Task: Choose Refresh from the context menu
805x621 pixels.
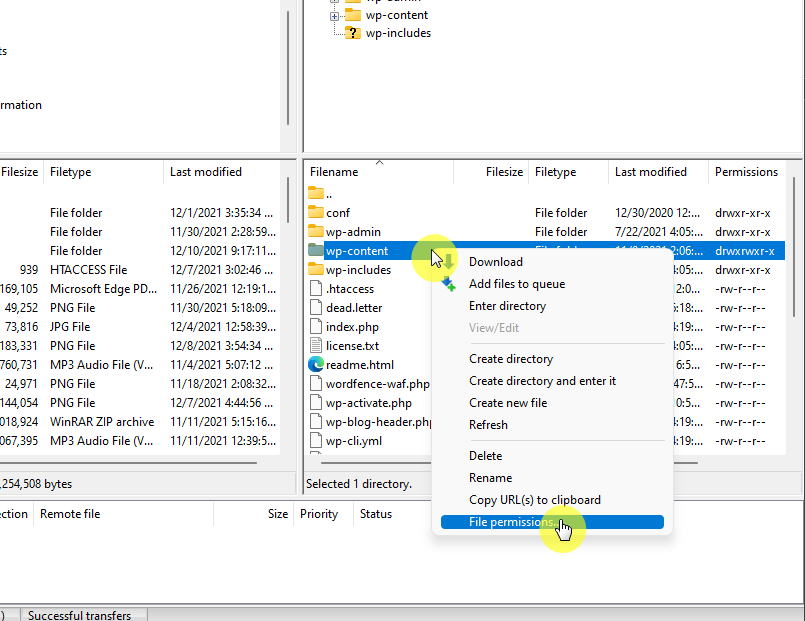Action: [x=488, y=425]
